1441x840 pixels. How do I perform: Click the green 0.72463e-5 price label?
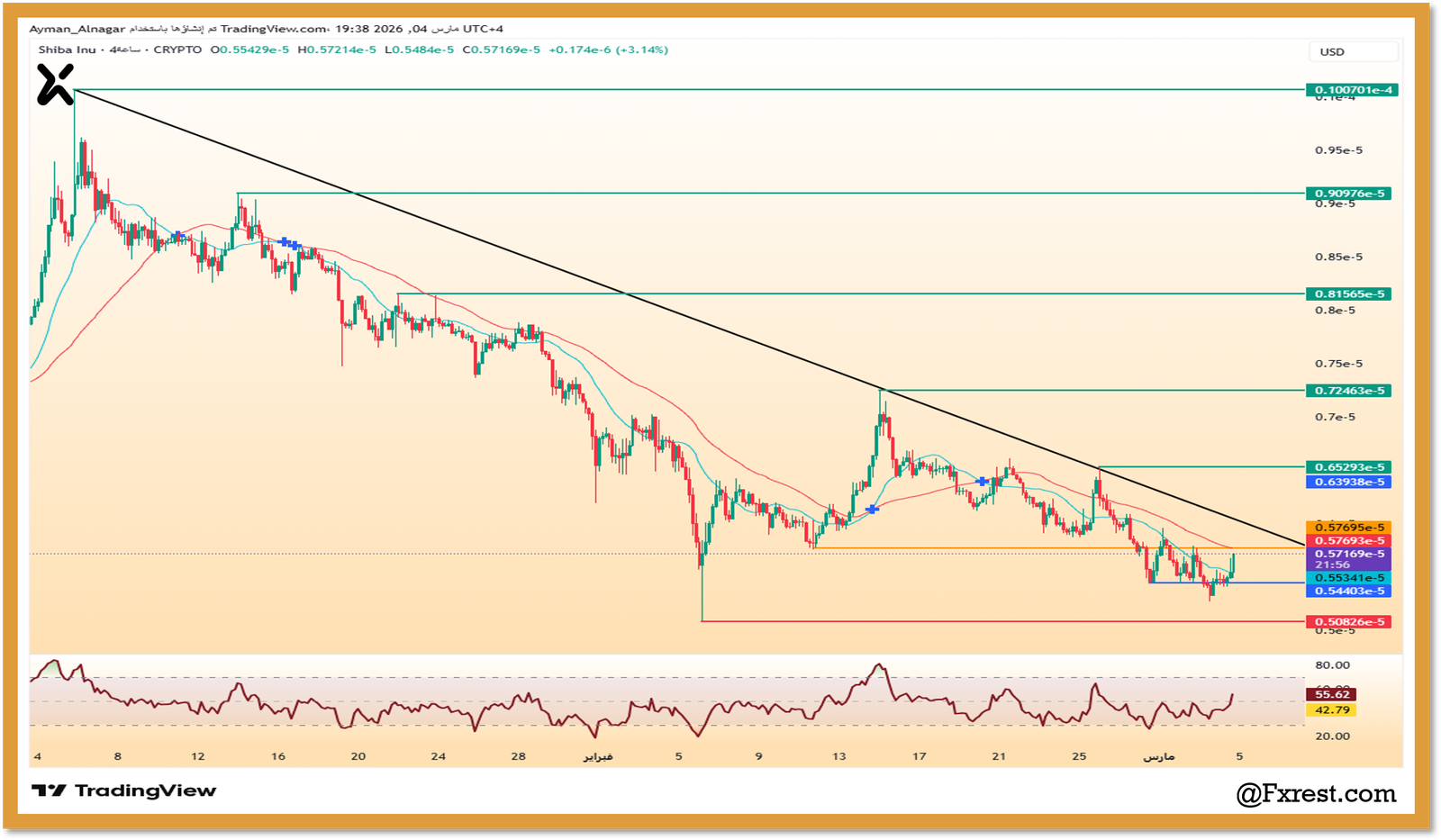(1348, 391)
